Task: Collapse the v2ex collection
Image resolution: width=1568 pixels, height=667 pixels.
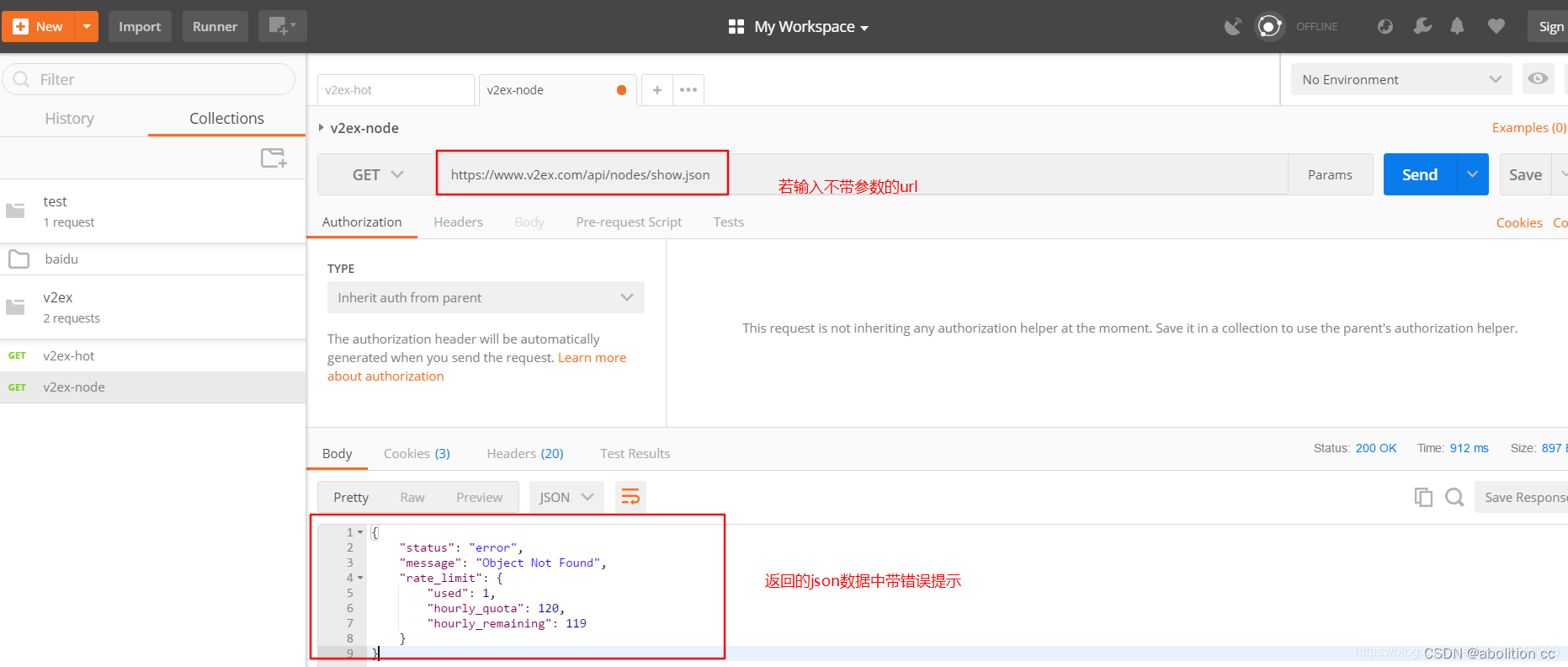Action: point(152,307)
